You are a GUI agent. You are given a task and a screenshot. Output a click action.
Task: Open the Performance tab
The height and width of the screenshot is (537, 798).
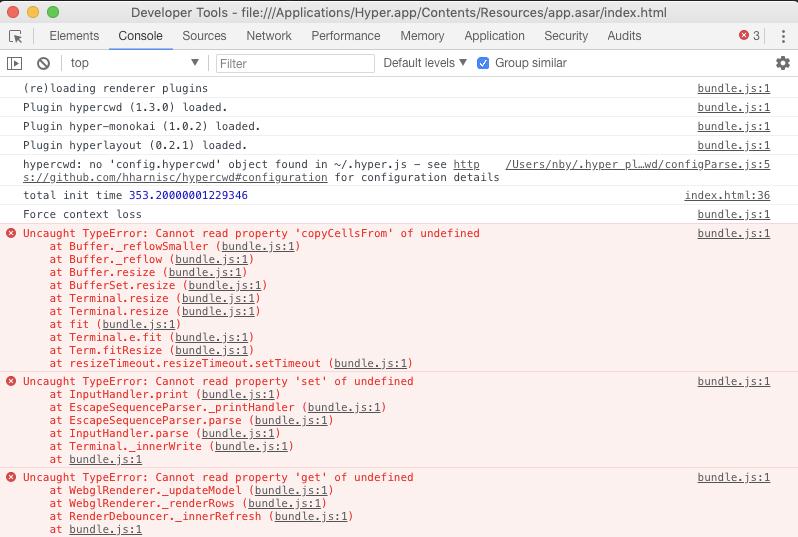(346, 36)
